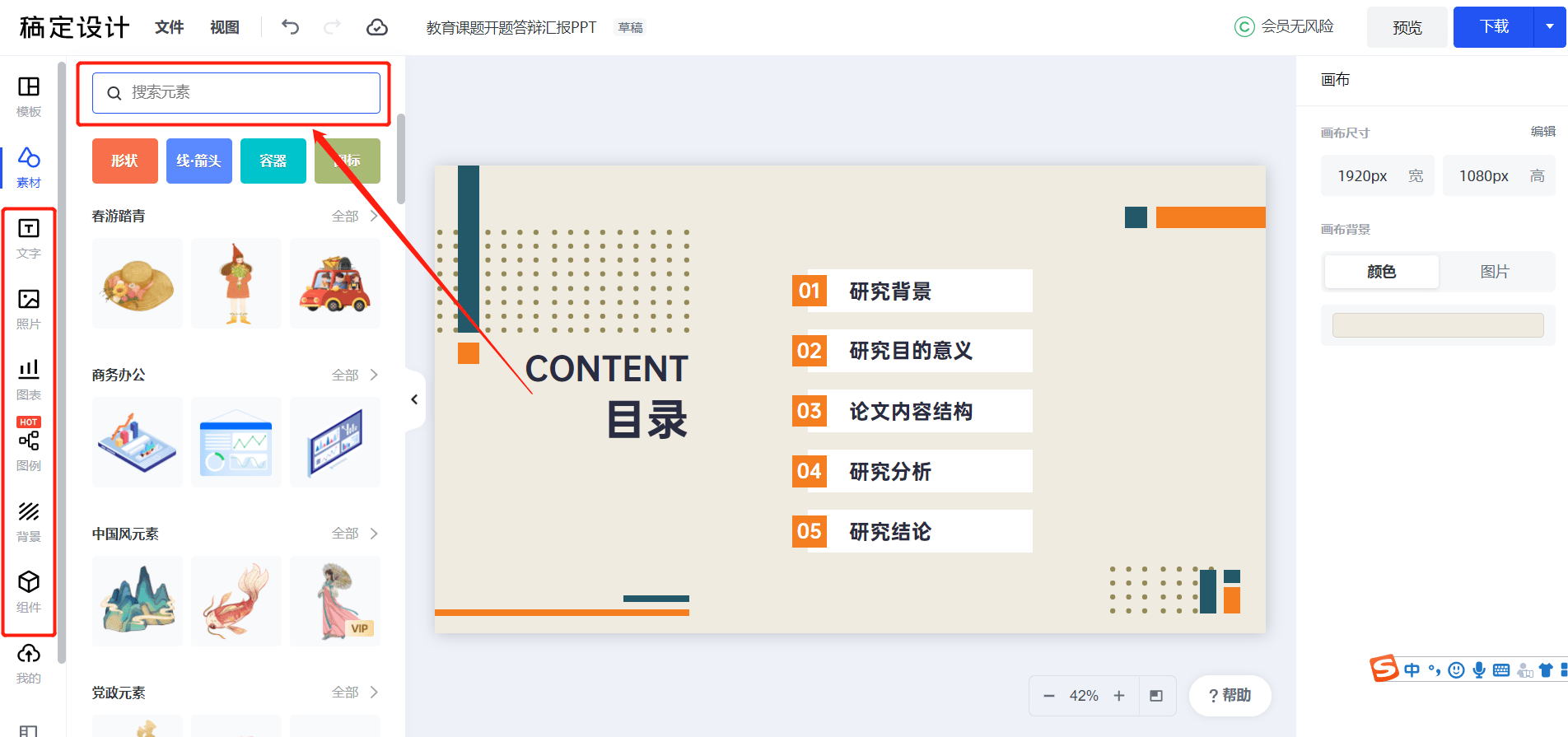Open the 视图 menu

(x=224, y=27)
